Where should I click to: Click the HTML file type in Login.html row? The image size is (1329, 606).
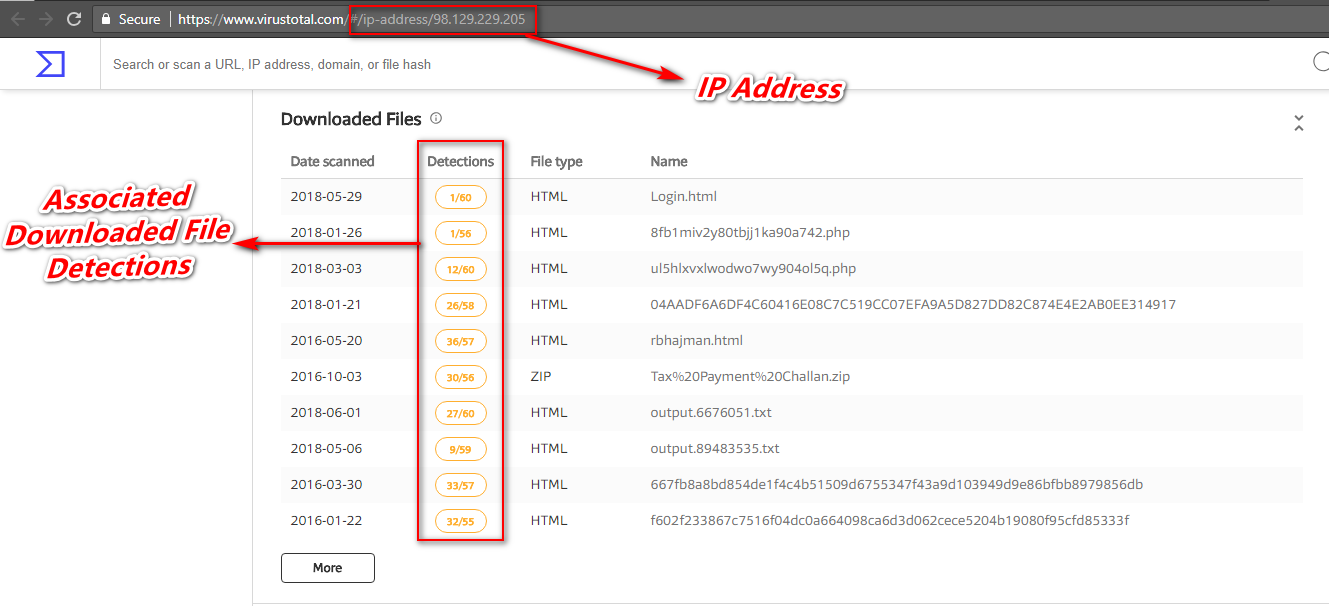pyautogui.click(x=549, y=197)
